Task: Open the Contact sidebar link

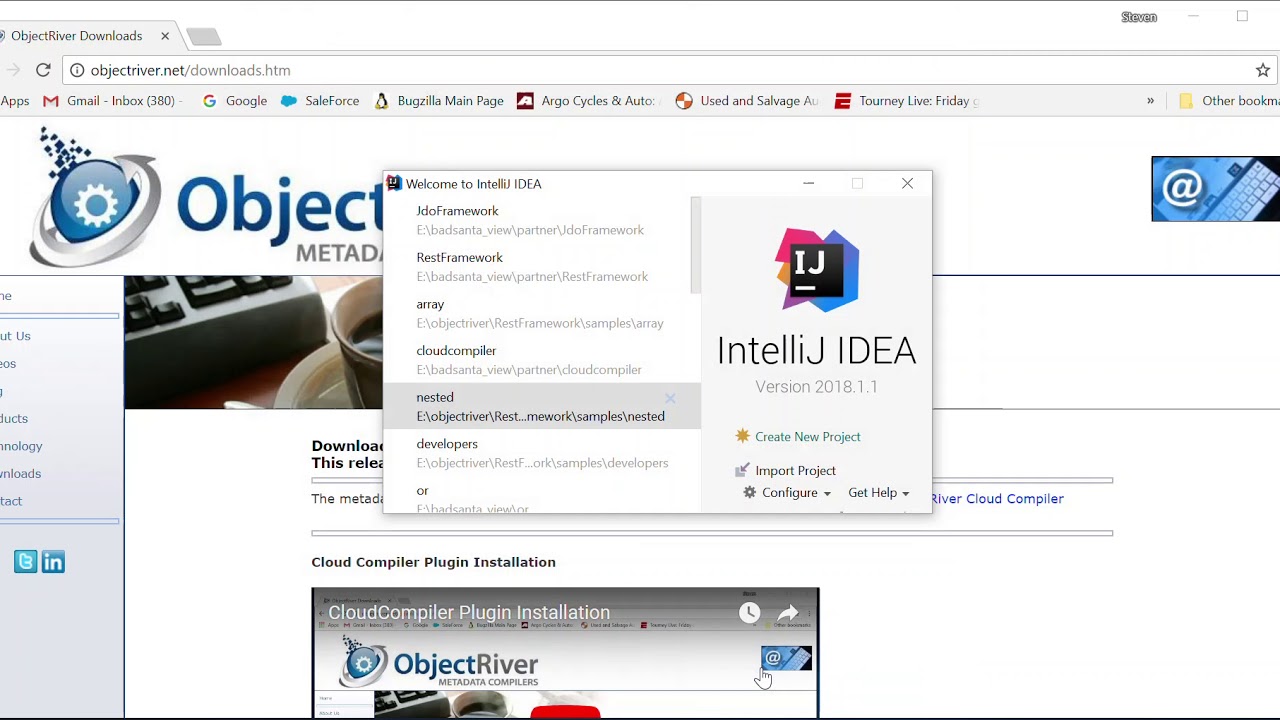Action: click(x=11, y=501)
